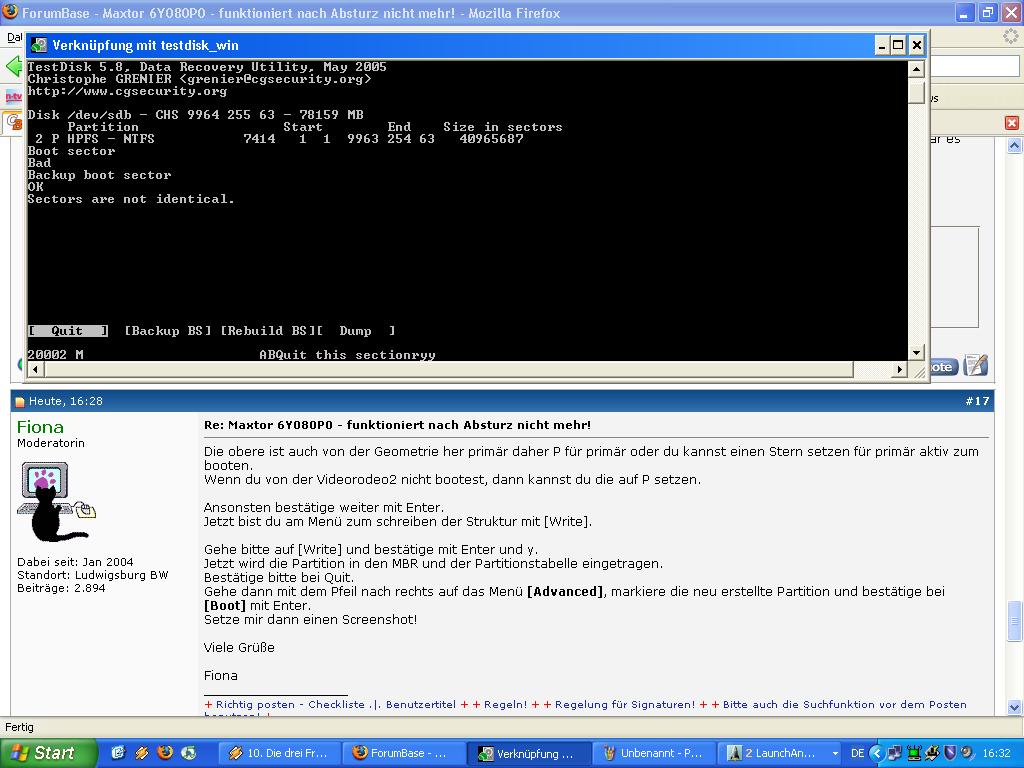Viewport: 1024px width, 768px height.
Task: Click the TestDisk vertical scrollbar thumb
Action: point(916,92)
